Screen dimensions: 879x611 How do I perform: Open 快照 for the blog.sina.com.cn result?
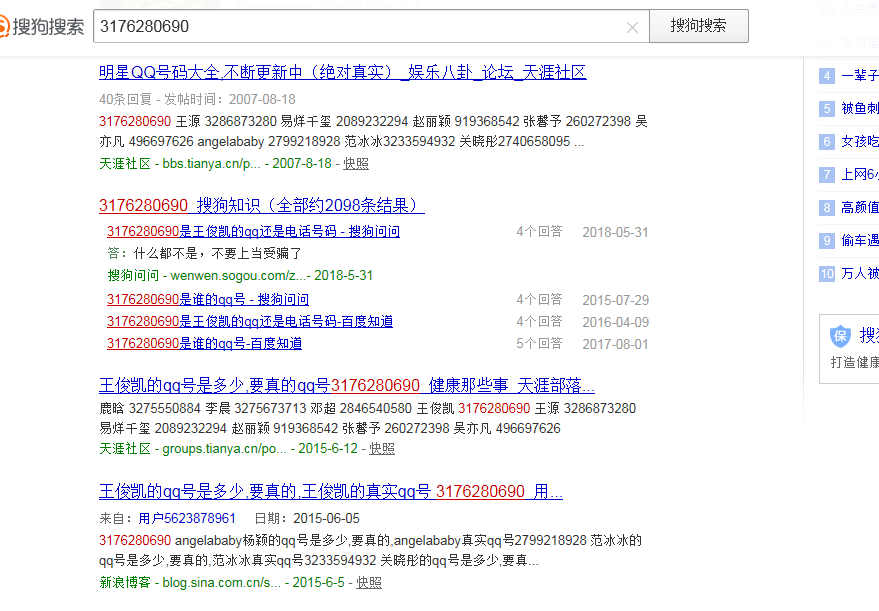pyautogui.click(x=369, y=582)
